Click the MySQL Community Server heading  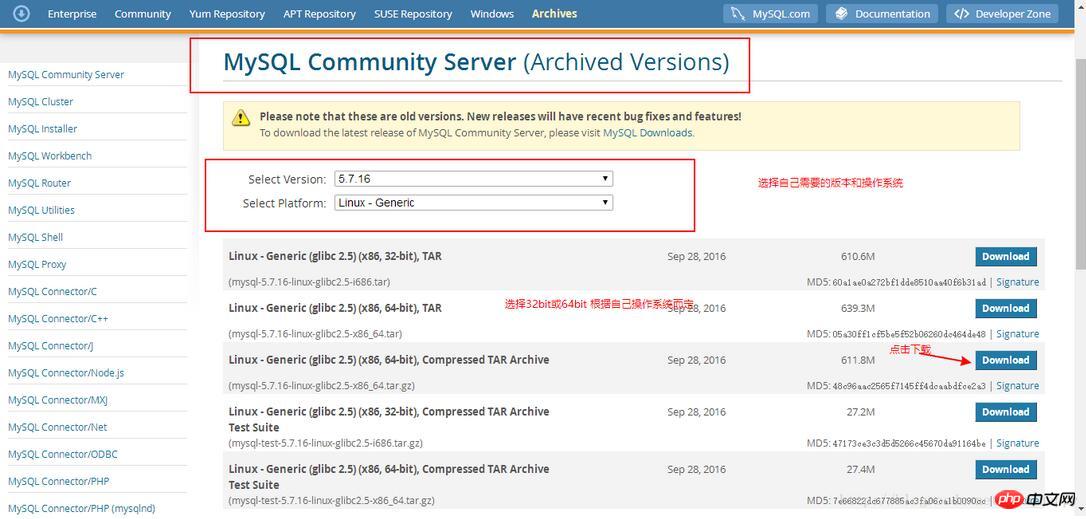tap(476, 62)
